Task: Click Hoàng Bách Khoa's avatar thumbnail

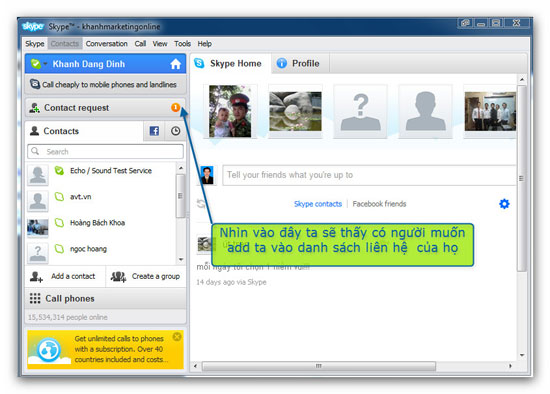Action: pyautogui.click(x=38, y=227)
